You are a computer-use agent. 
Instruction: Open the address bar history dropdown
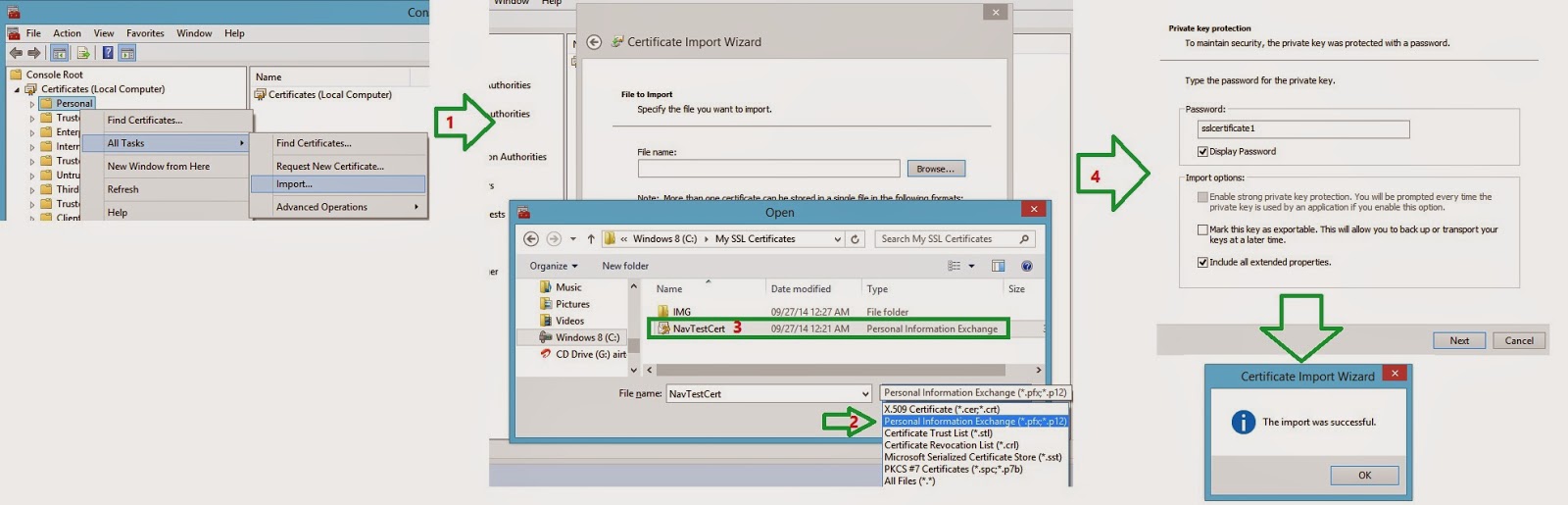[837, 239]
